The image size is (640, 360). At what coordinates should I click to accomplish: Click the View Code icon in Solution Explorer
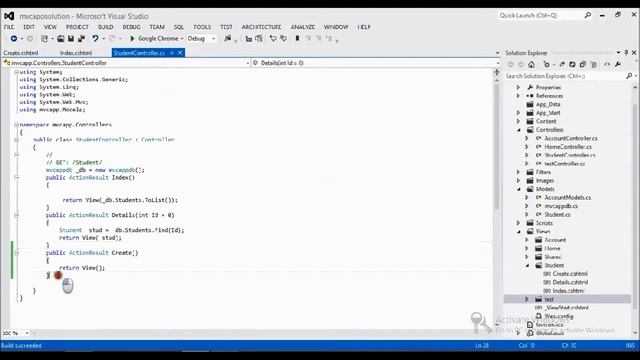click(607, 64)
